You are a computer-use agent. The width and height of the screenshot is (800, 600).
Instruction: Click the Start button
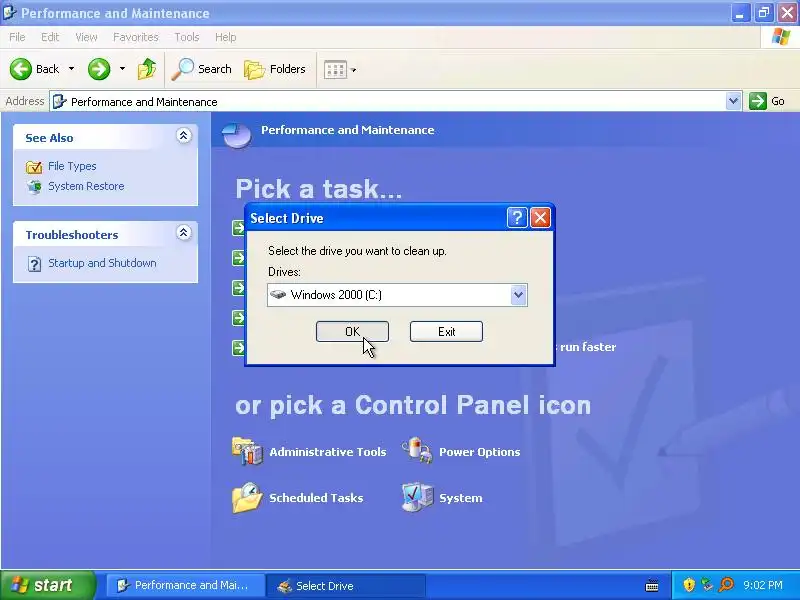(47, 585)
